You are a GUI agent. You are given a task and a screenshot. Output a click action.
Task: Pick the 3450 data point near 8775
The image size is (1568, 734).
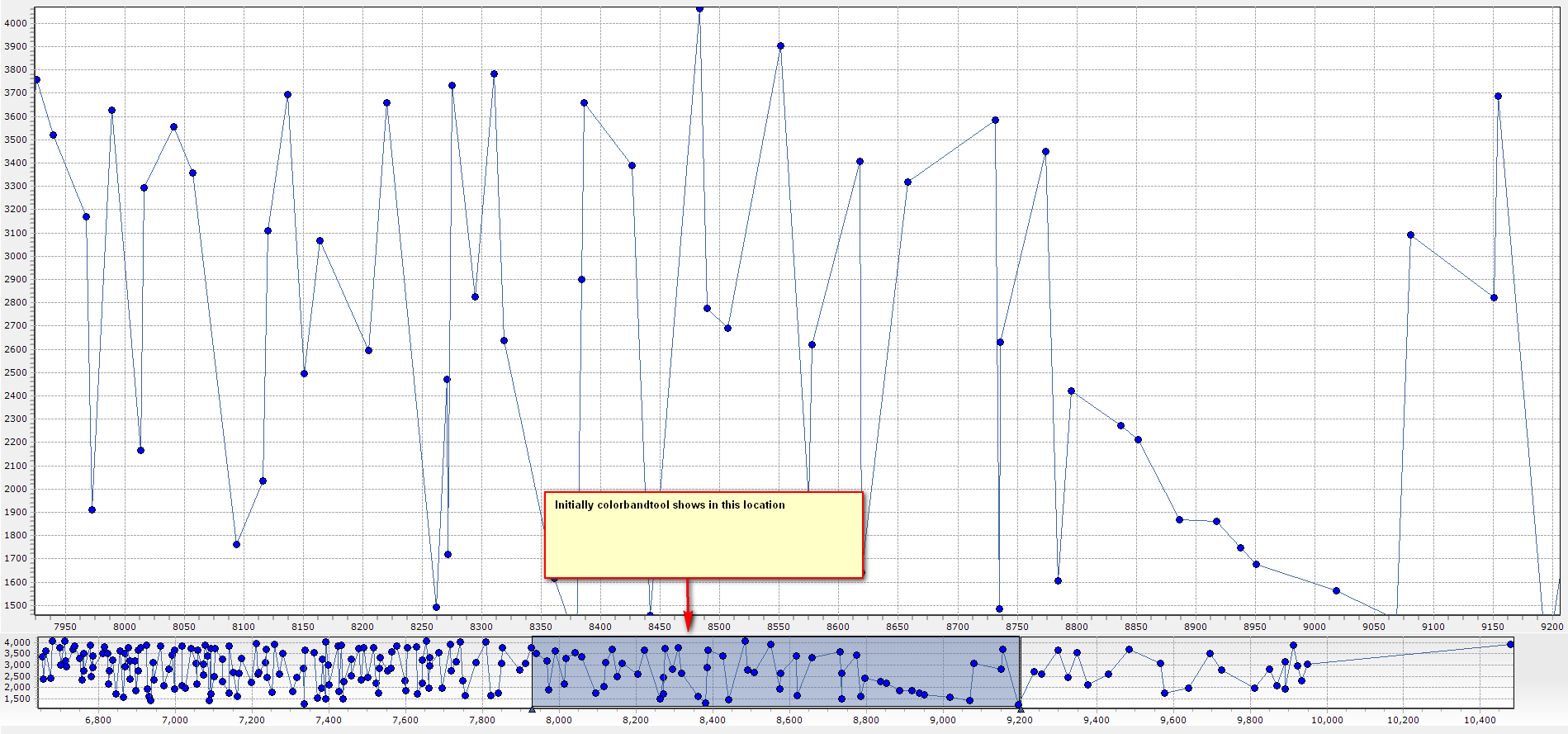pyautogui.click(x=1045, y=151)
